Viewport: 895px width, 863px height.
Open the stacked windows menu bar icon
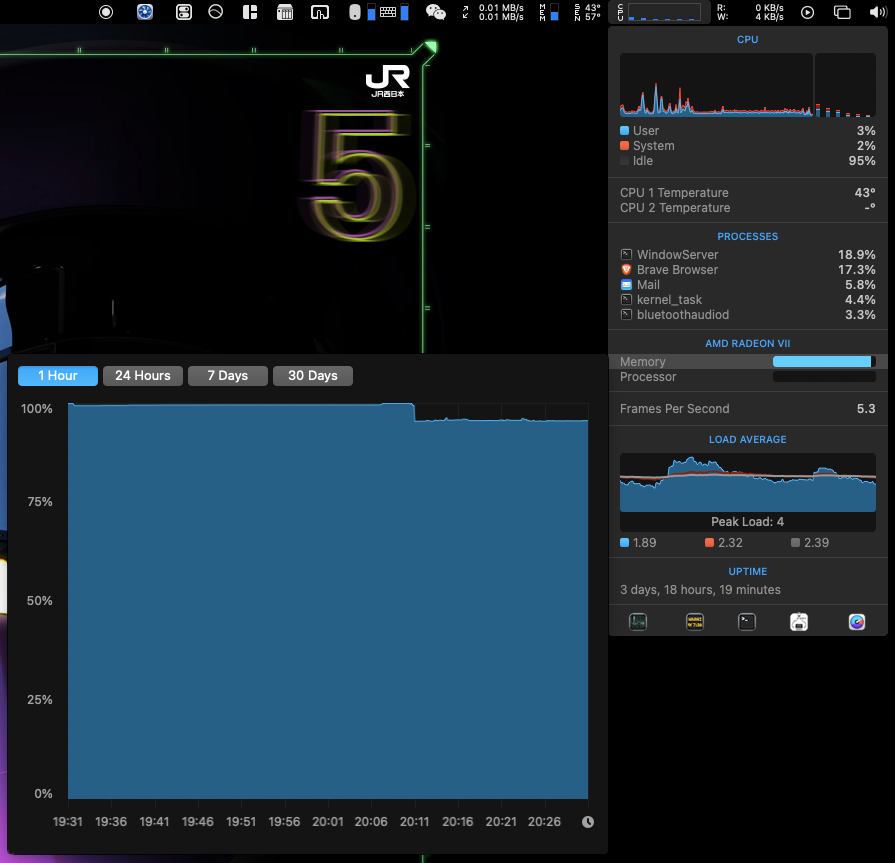tap(842, 12)
